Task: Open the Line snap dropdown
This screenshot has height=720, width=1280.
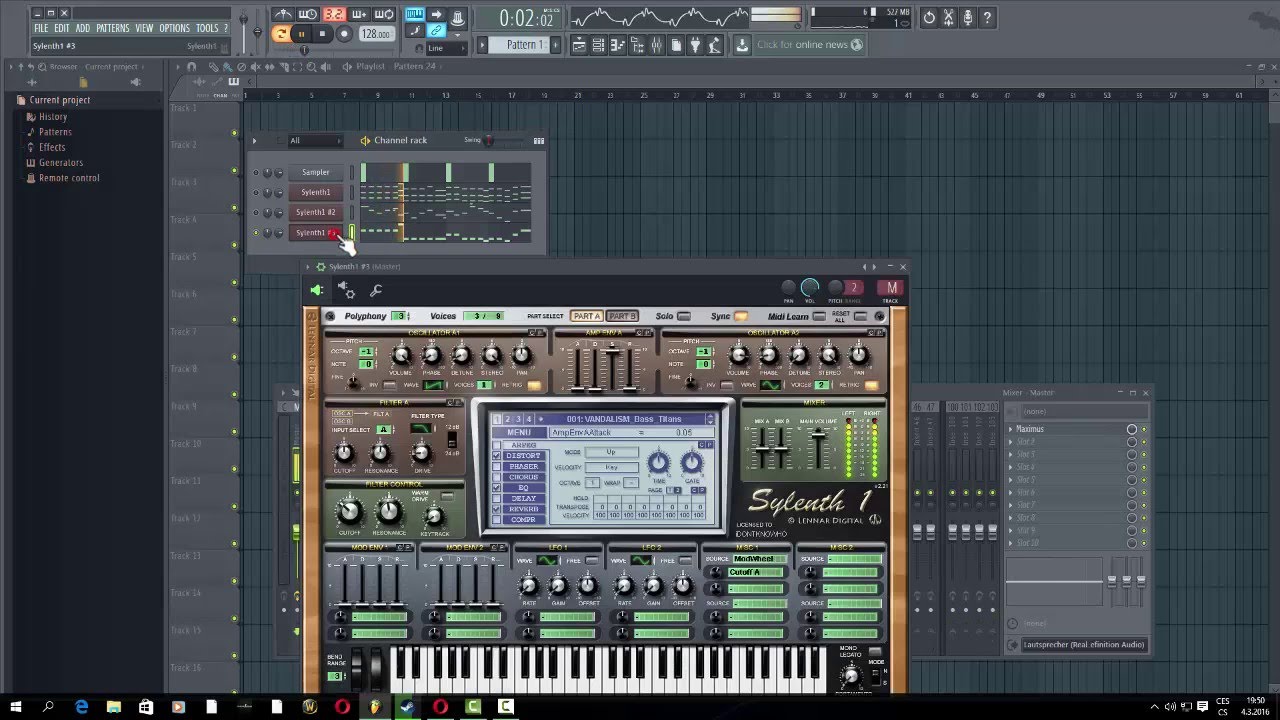Action: [x=445, y=48]
